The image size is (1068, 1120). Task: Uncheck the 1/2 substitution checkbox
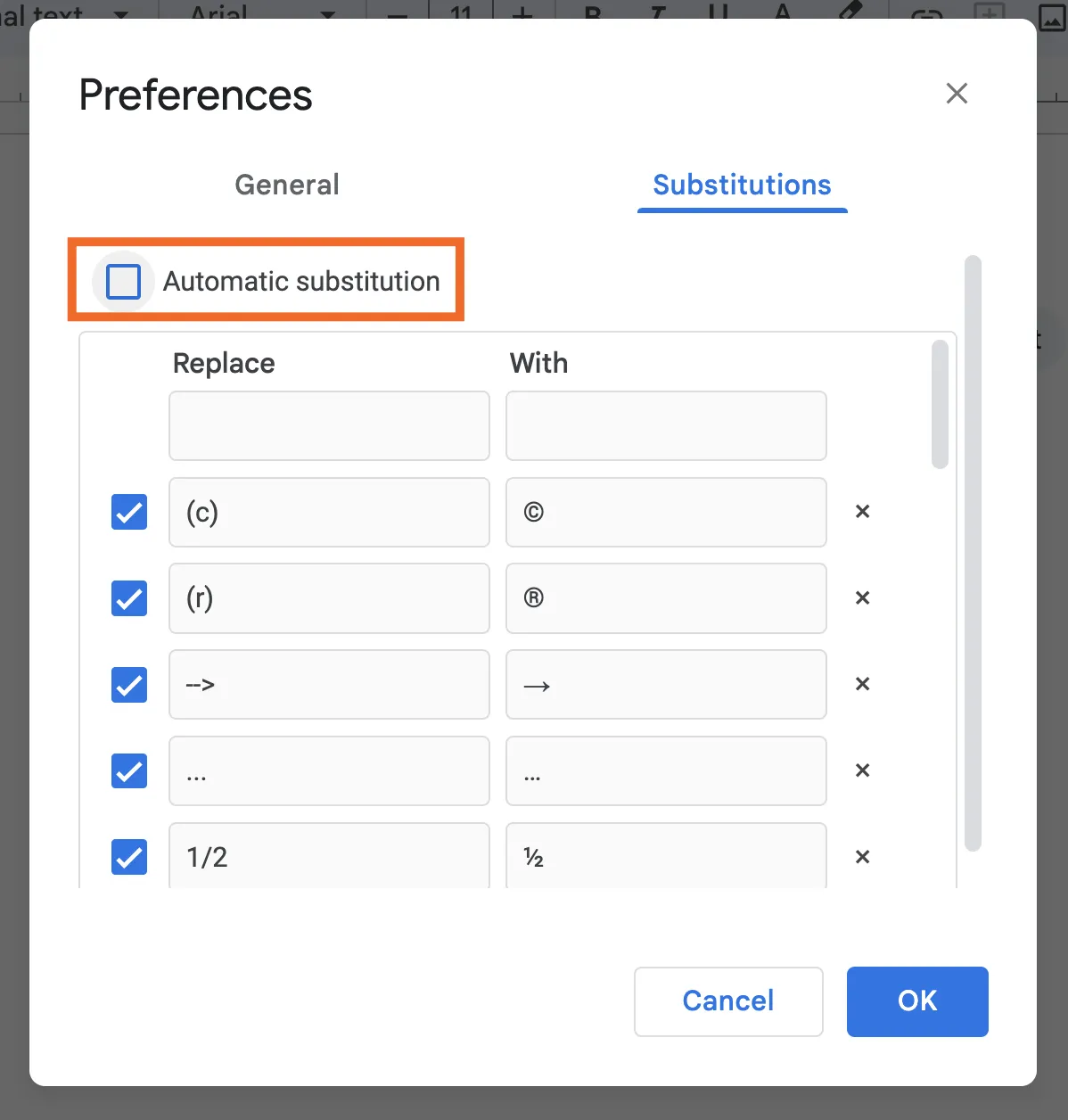pos(129,857)
